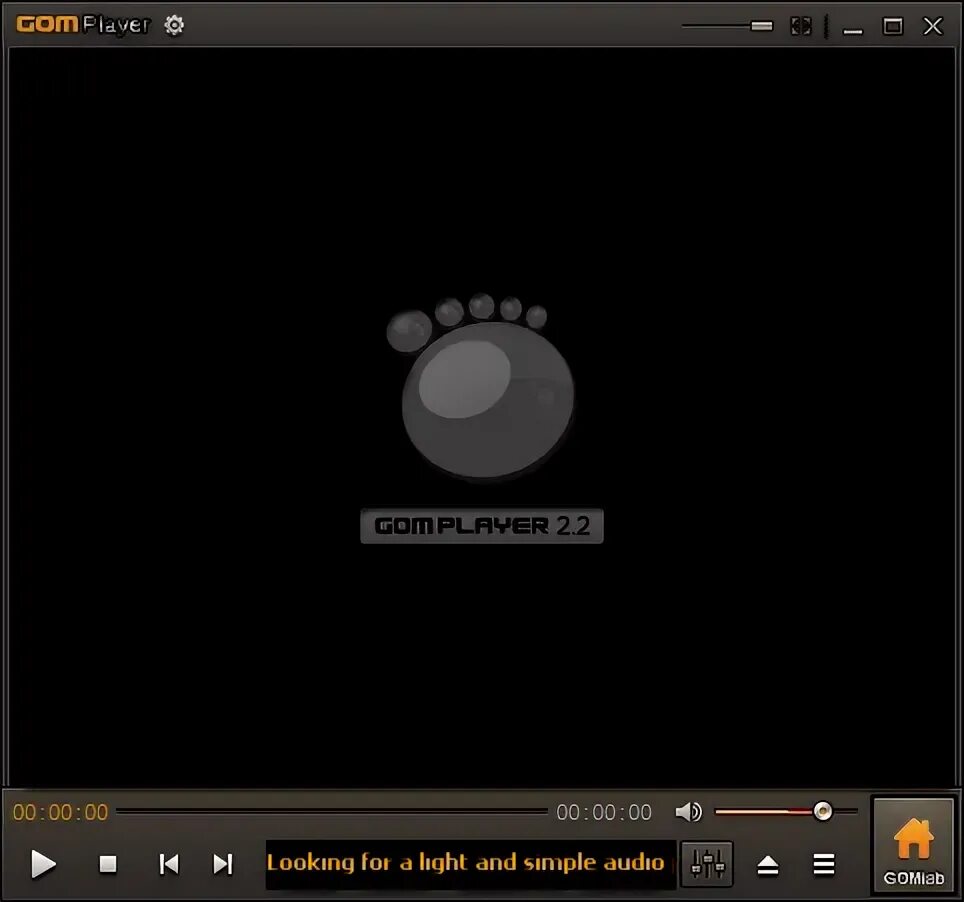Close the GOM Player window

933,26
